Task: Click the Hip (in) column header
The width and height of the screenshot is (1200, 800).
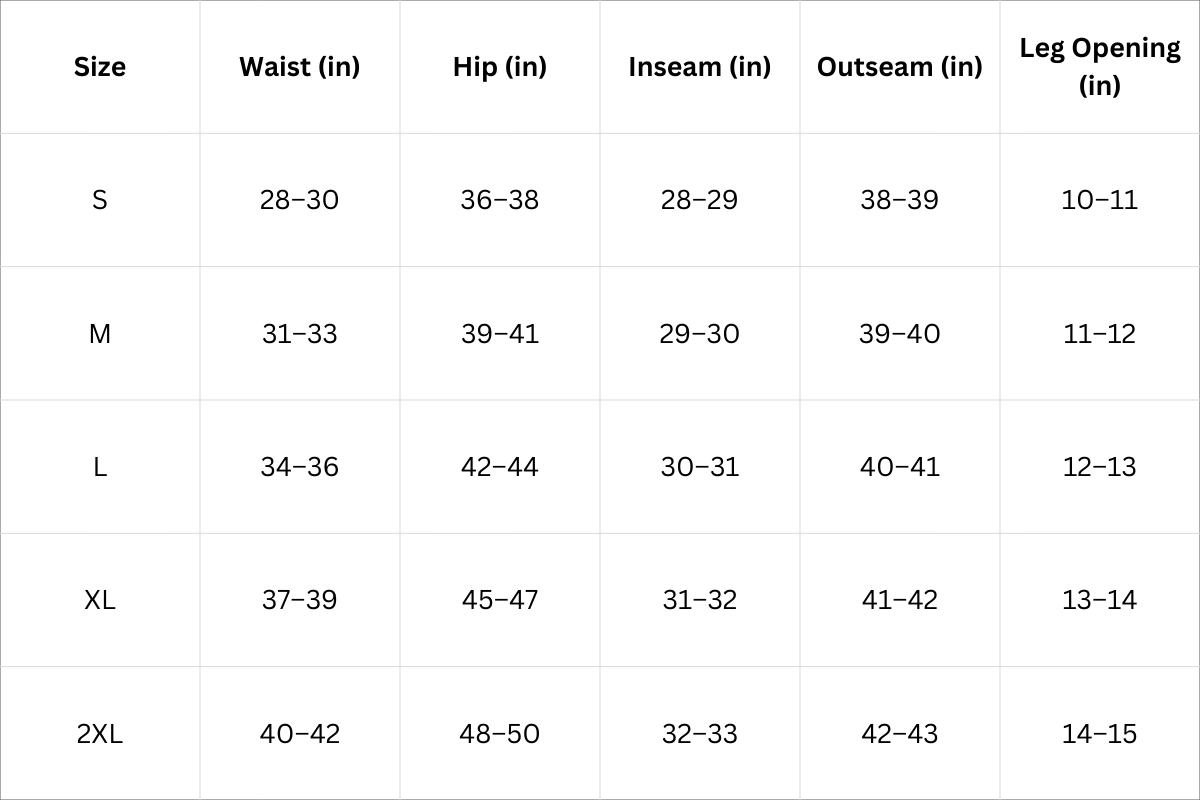Action: pos(499,67)
